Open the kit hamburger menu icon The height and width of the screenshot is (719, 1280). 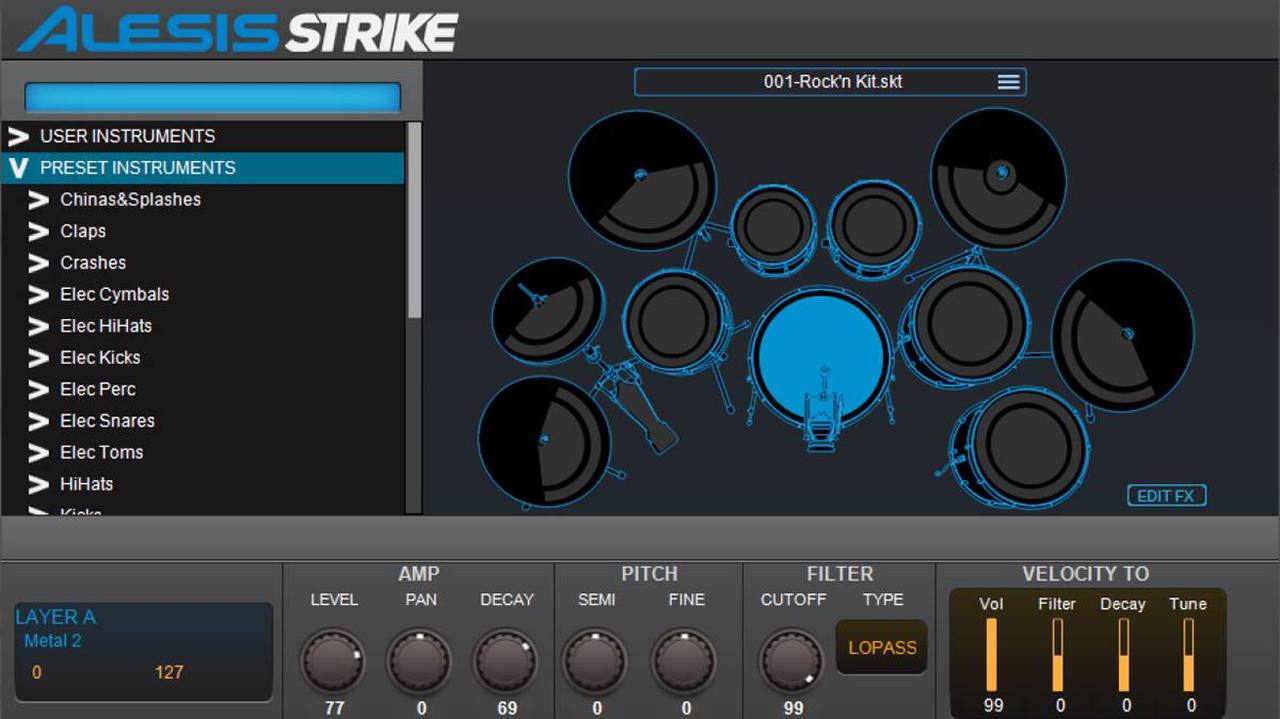1008,82
